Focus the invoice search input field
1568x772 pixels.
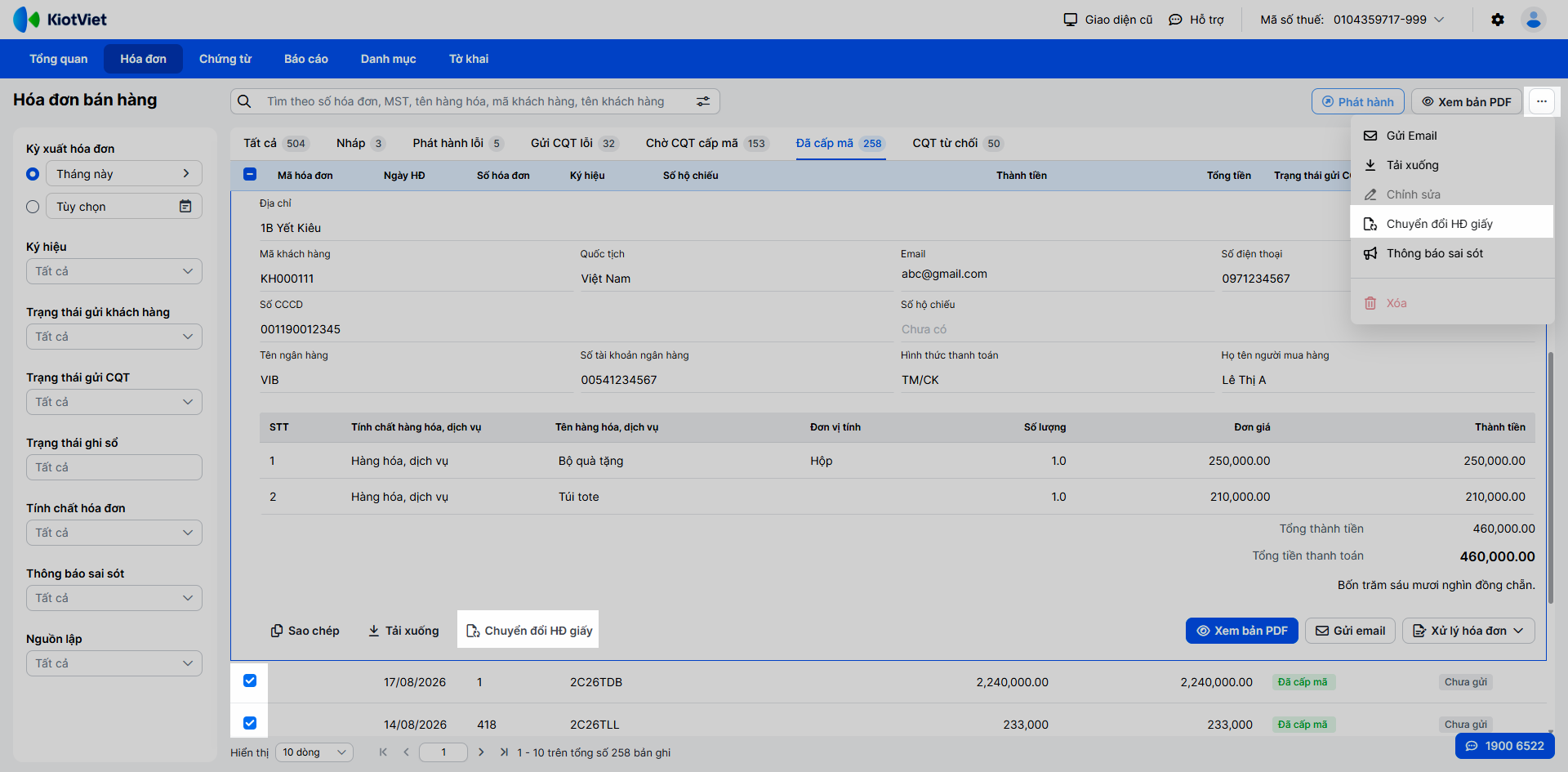point(474,101)
